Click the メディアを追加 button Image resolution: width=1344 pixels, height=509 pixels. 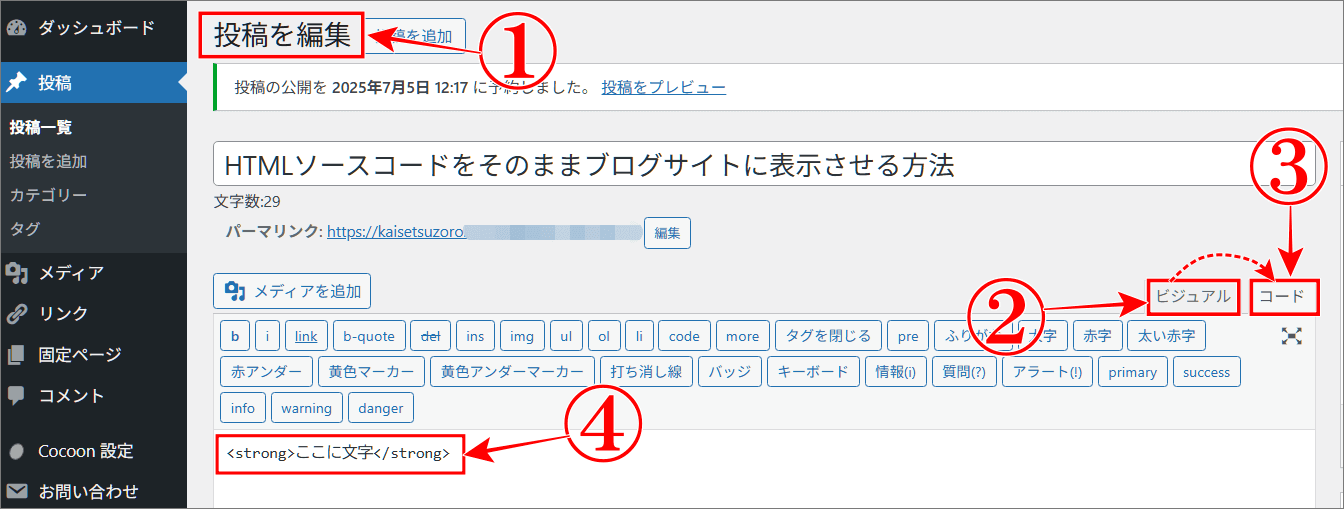click(292, 291)
